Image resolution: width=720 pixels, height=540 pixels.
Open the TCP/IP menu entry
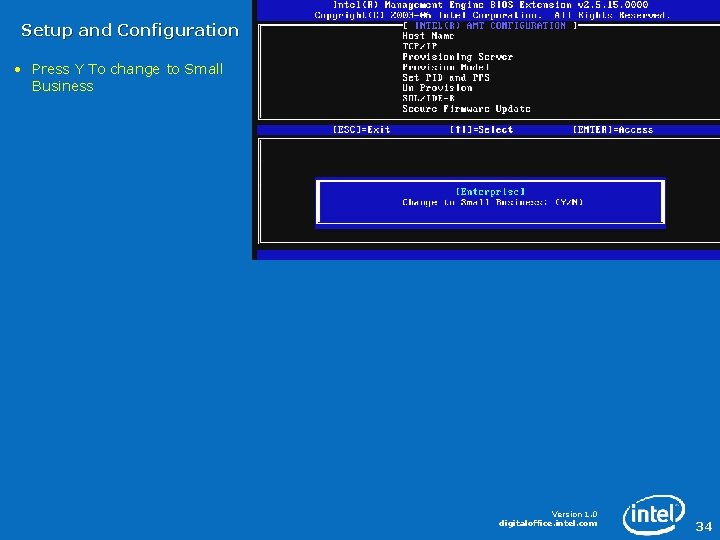pyautogui.click(x=419, y=46)
